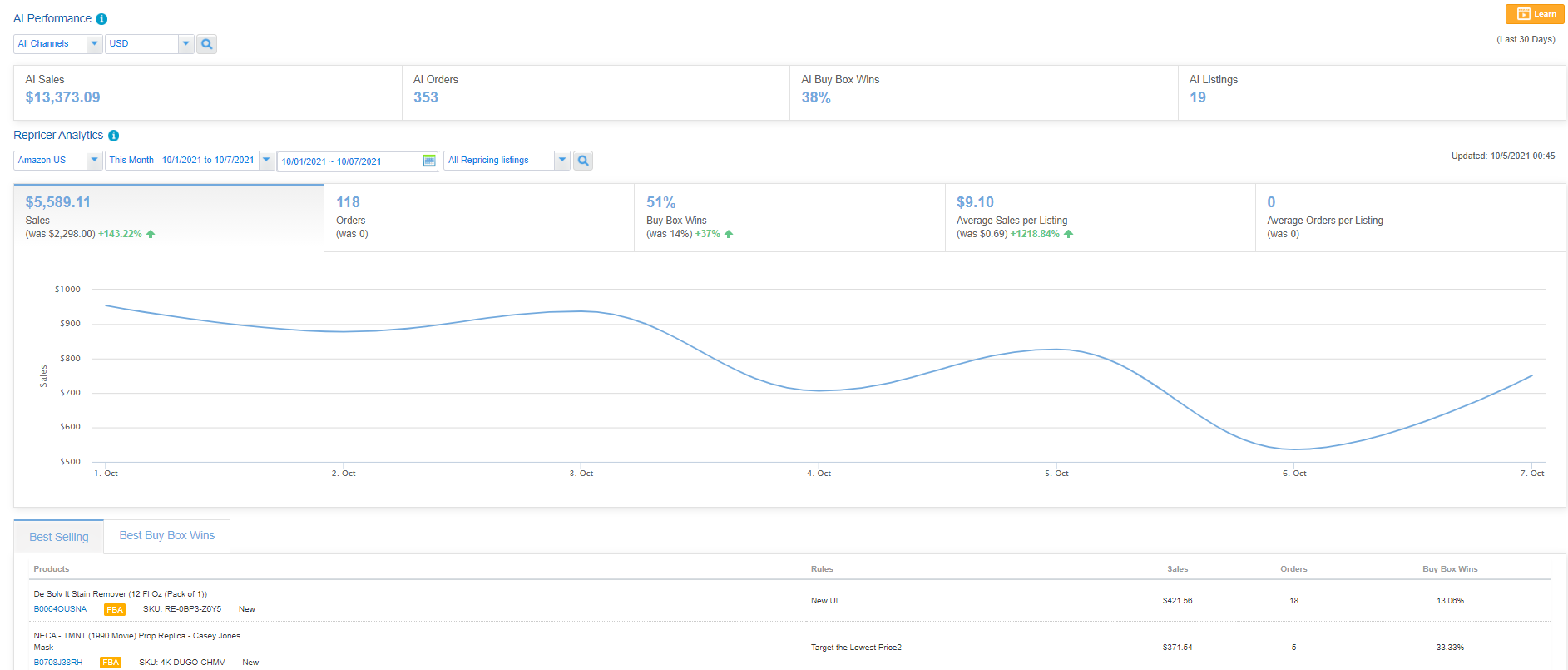This screenshot has height=670, width=1568.
Task: Open the USD currency dropdown
Action: 150,44
